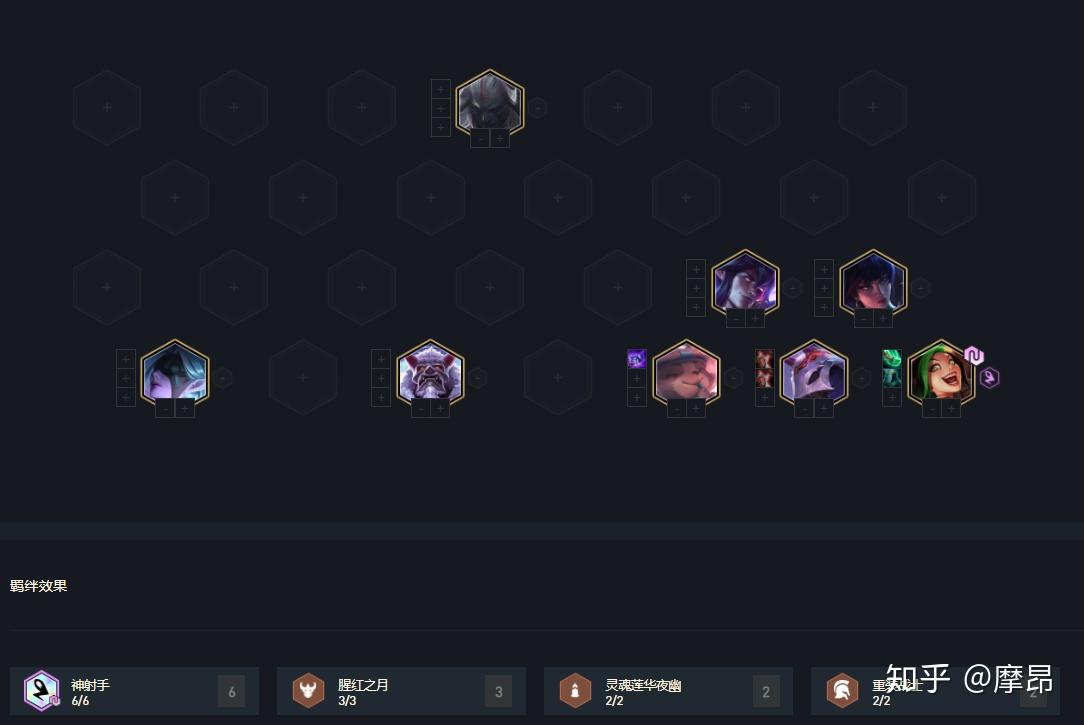Decrease star level with minus under Jhin
The image size is (1084, 725).
[x=804, y=409]
